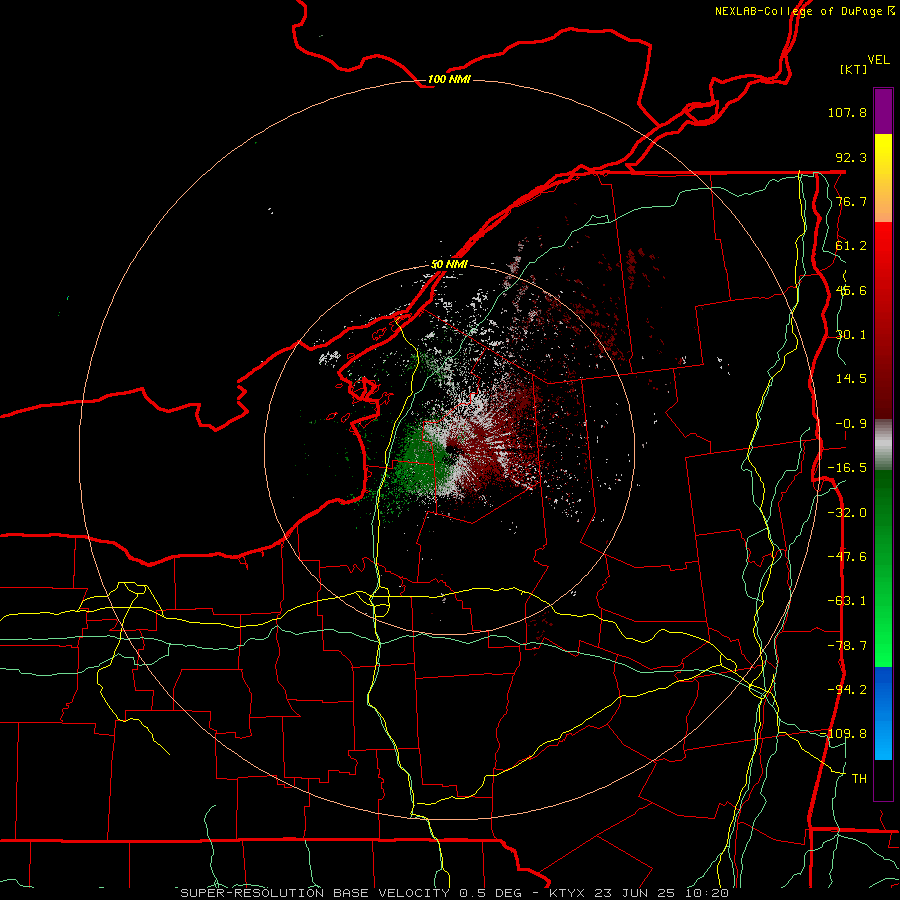Click the SUPER-RESOLUTION BASE VELOCITY caption
The height and width of the screenshot is (900, 900).
(x=455, y=893)
